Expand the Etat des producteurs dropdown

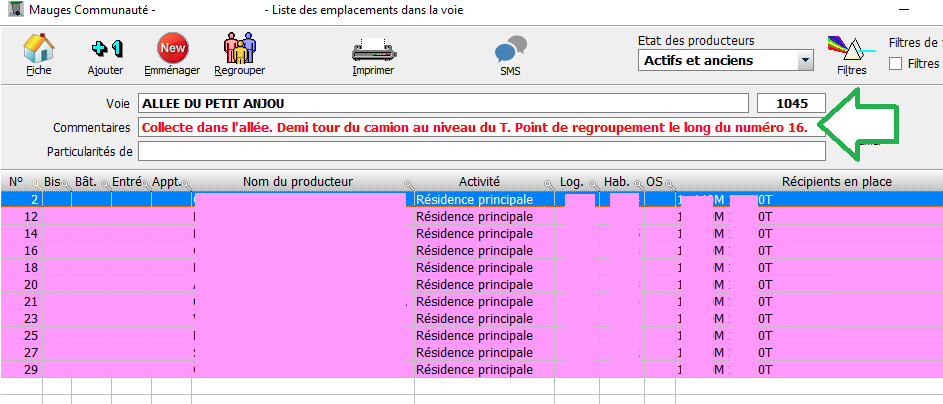point(805,61)
